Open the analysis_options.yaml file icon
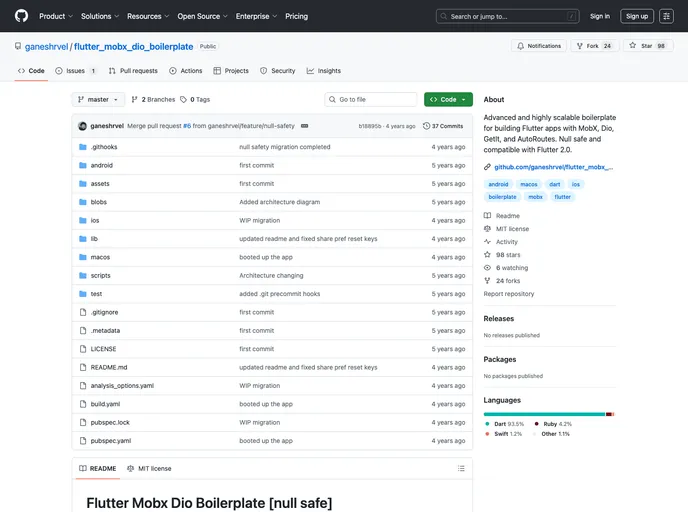Screen dimensions: 688x512 click(82, 386)
